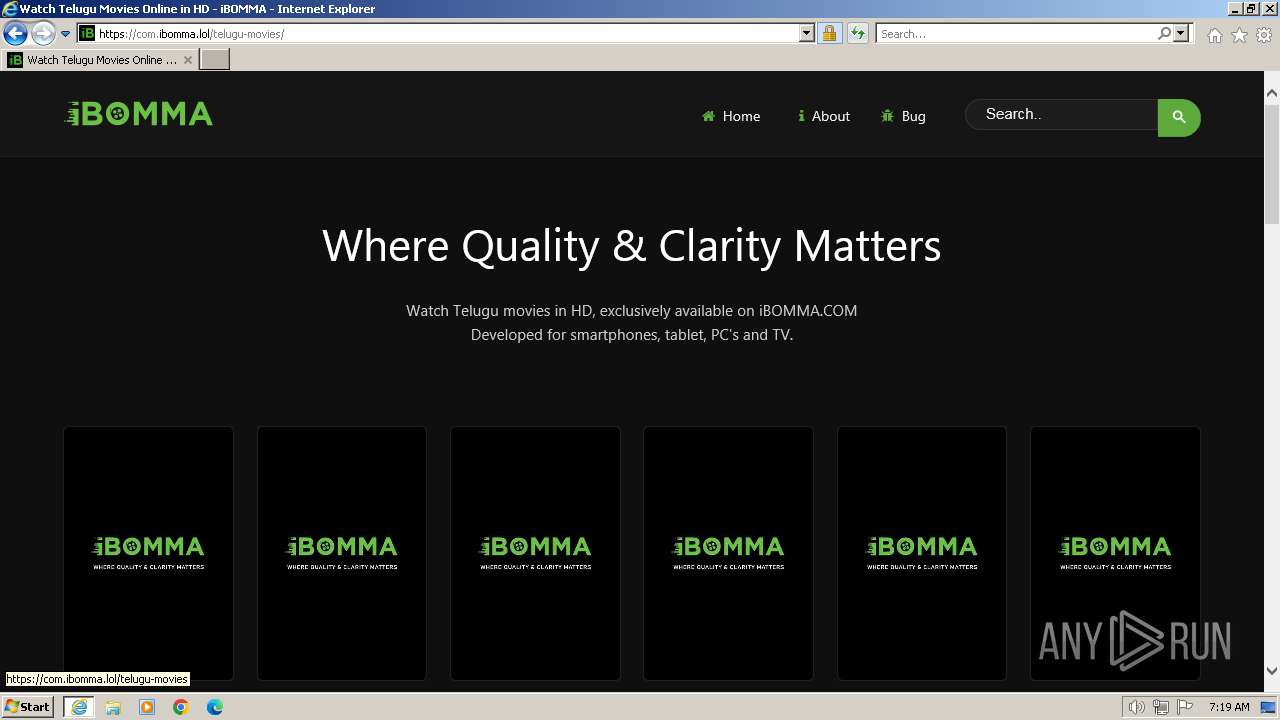Open the browser Home icon
1280x720 pixels.
pyautogui.click(x=1214, y=35)
